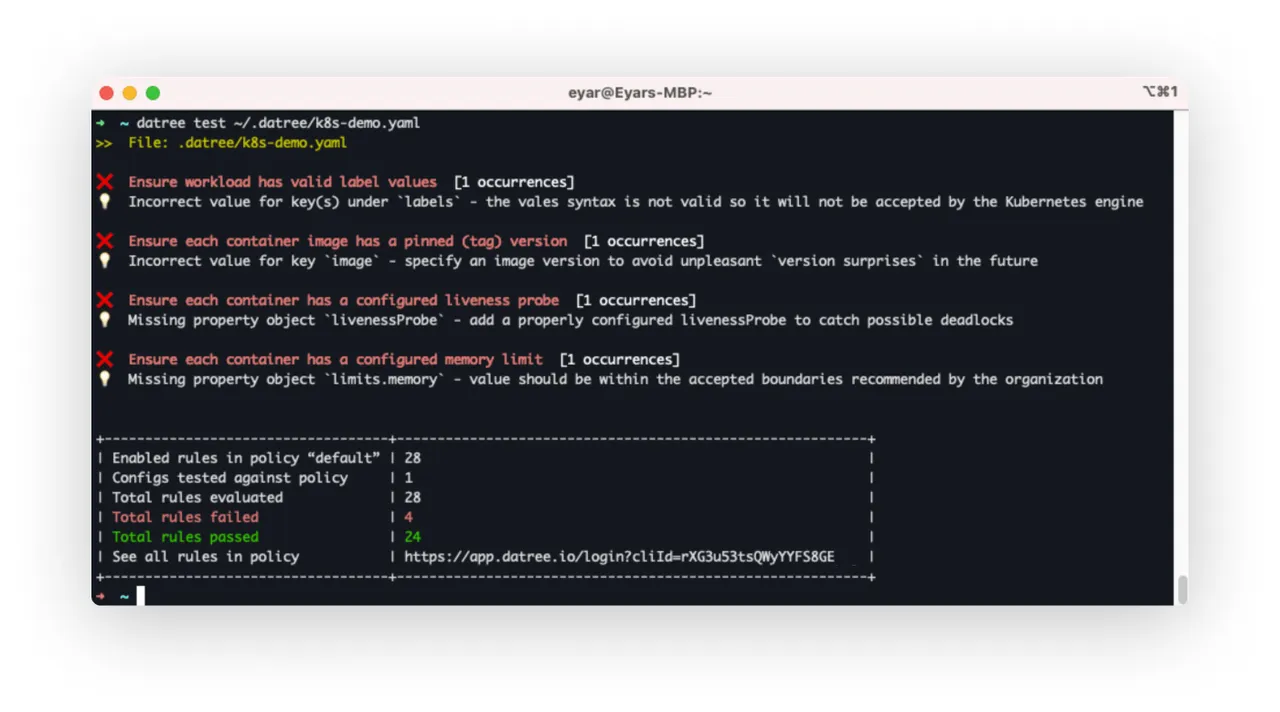
Task: Click the red failed count 4
Action: [408, 517]
